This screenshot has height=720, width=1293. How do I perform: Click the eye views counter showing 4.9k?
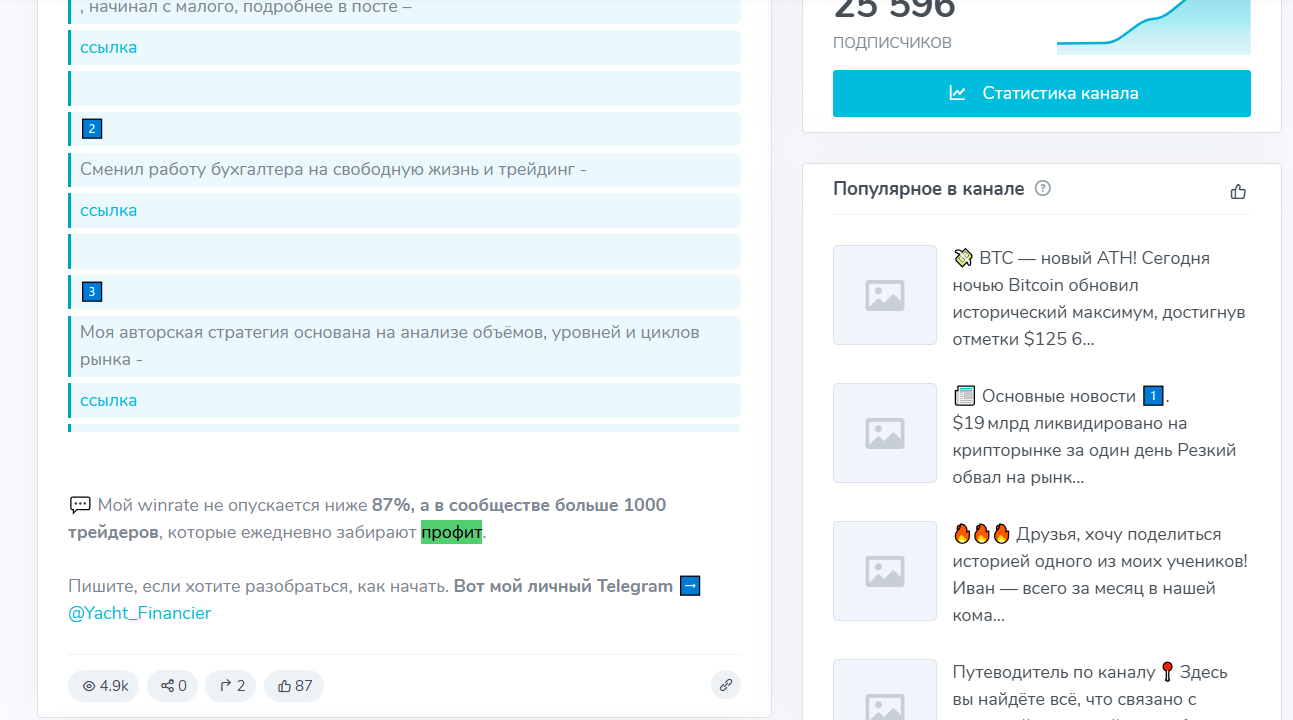pyautogui.click(x=104, y=686)
